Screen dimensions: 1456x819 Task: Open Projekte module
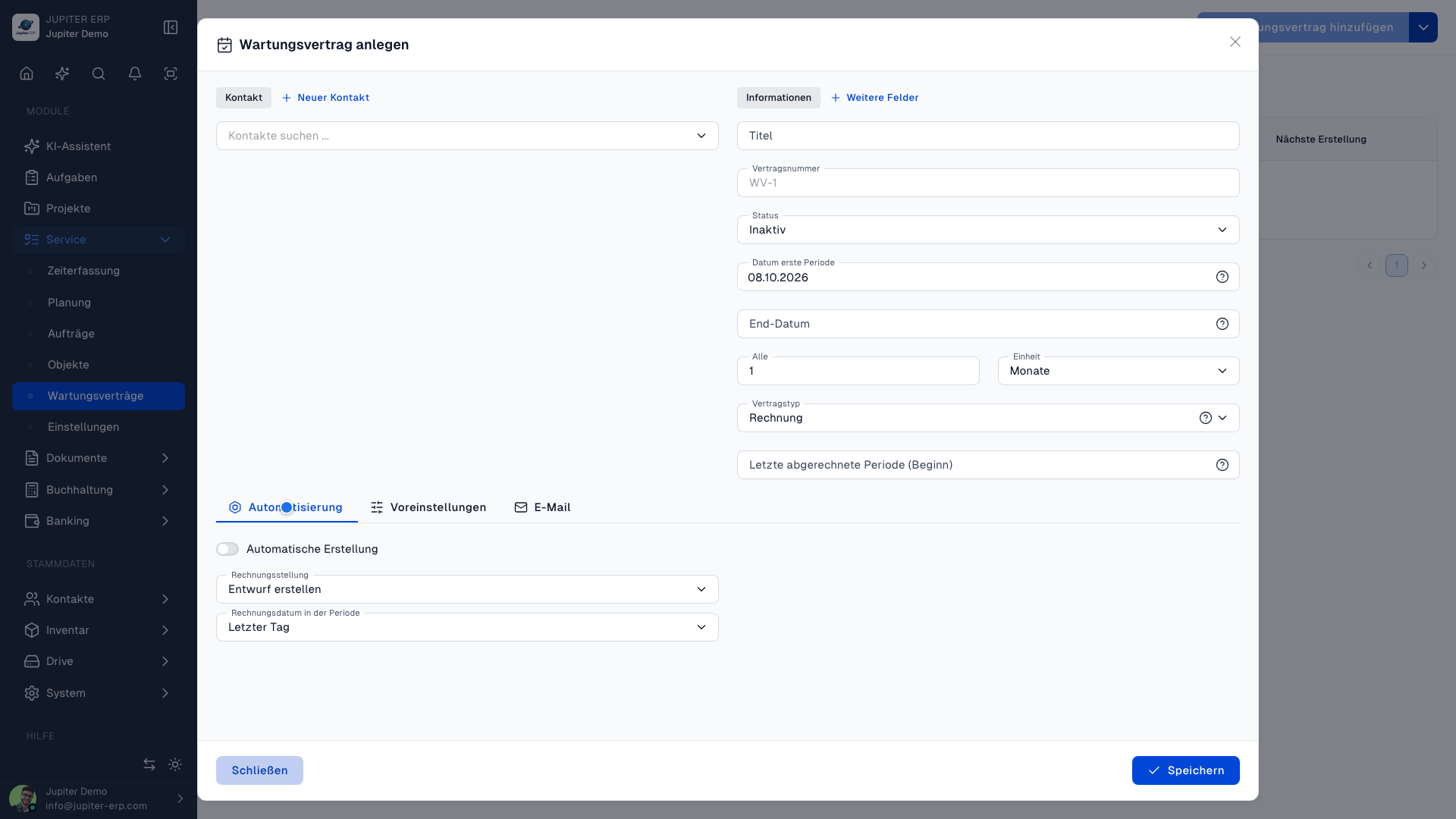coord(99,209)
